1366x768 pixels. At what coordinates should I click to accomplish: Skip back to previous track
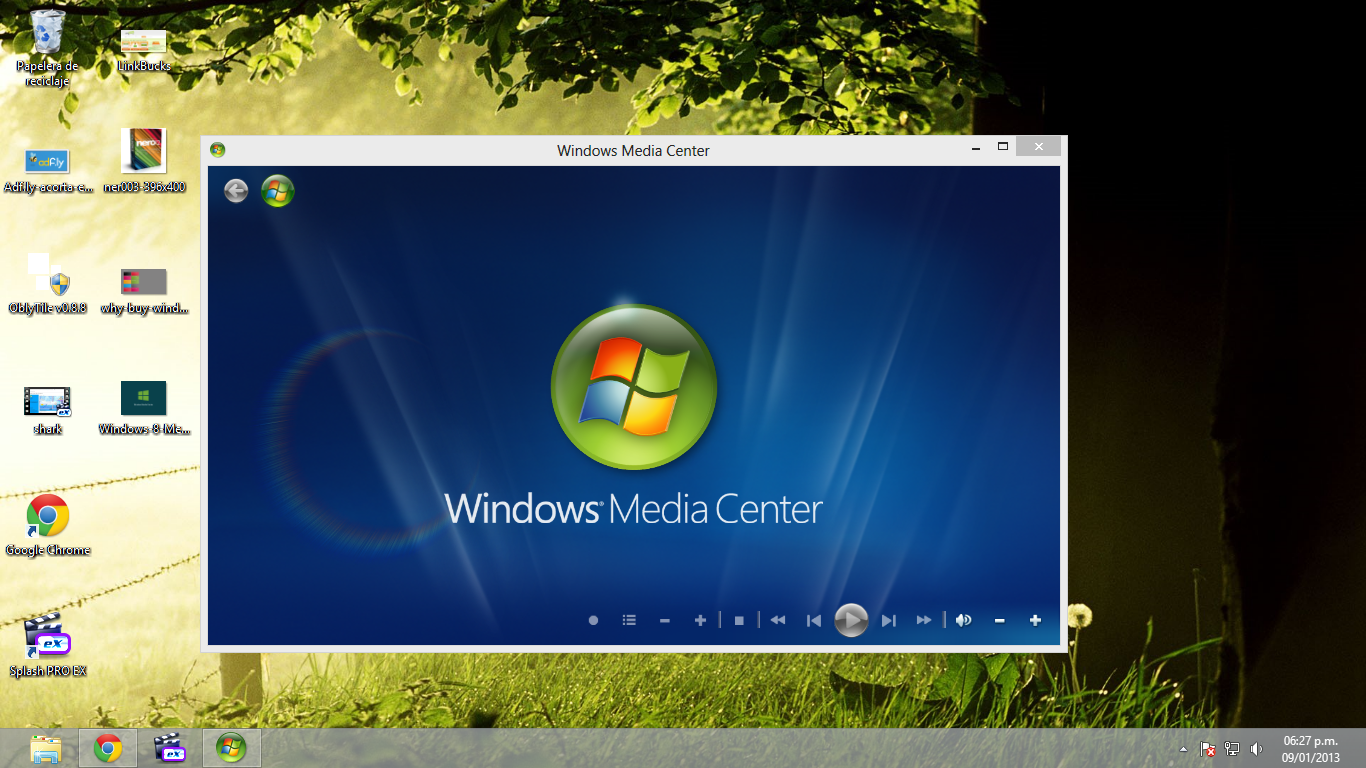814,620
